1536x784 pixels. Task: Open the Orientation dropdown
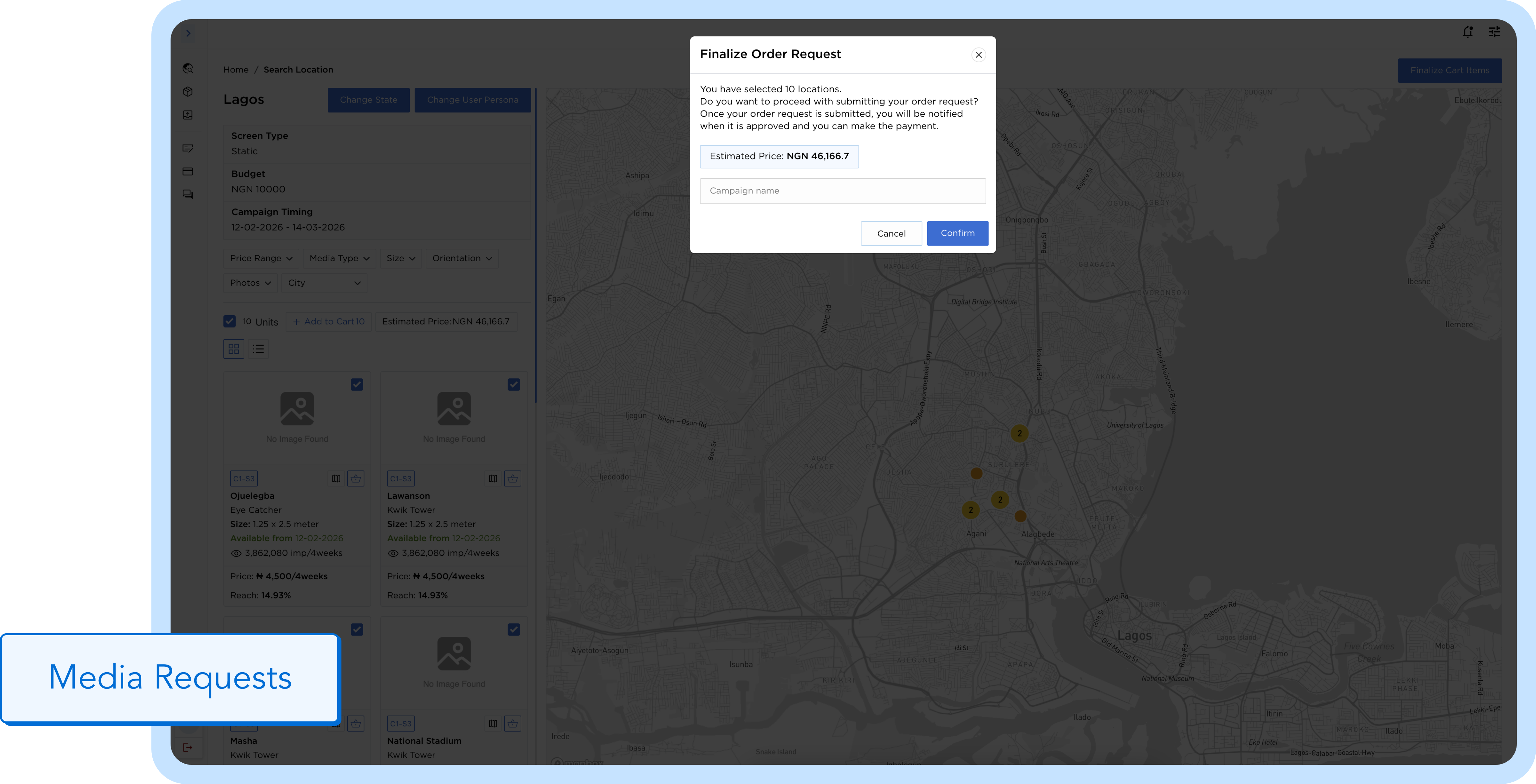click(462, 258)
